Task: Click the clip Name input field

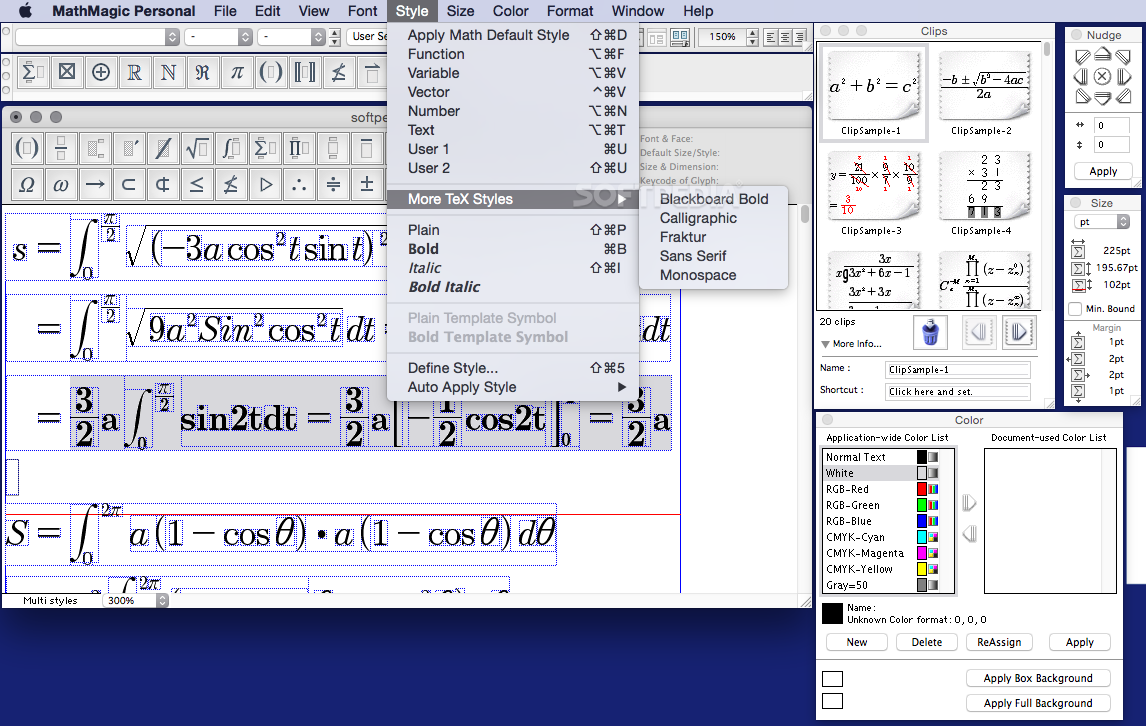Action: click(x=957, y=369)
